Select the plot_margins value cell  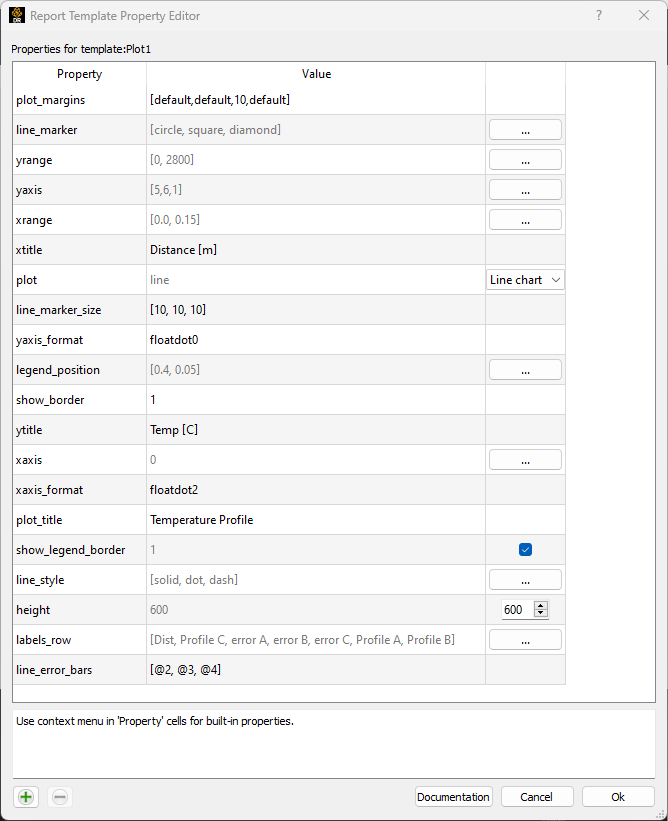coord(316,99)
